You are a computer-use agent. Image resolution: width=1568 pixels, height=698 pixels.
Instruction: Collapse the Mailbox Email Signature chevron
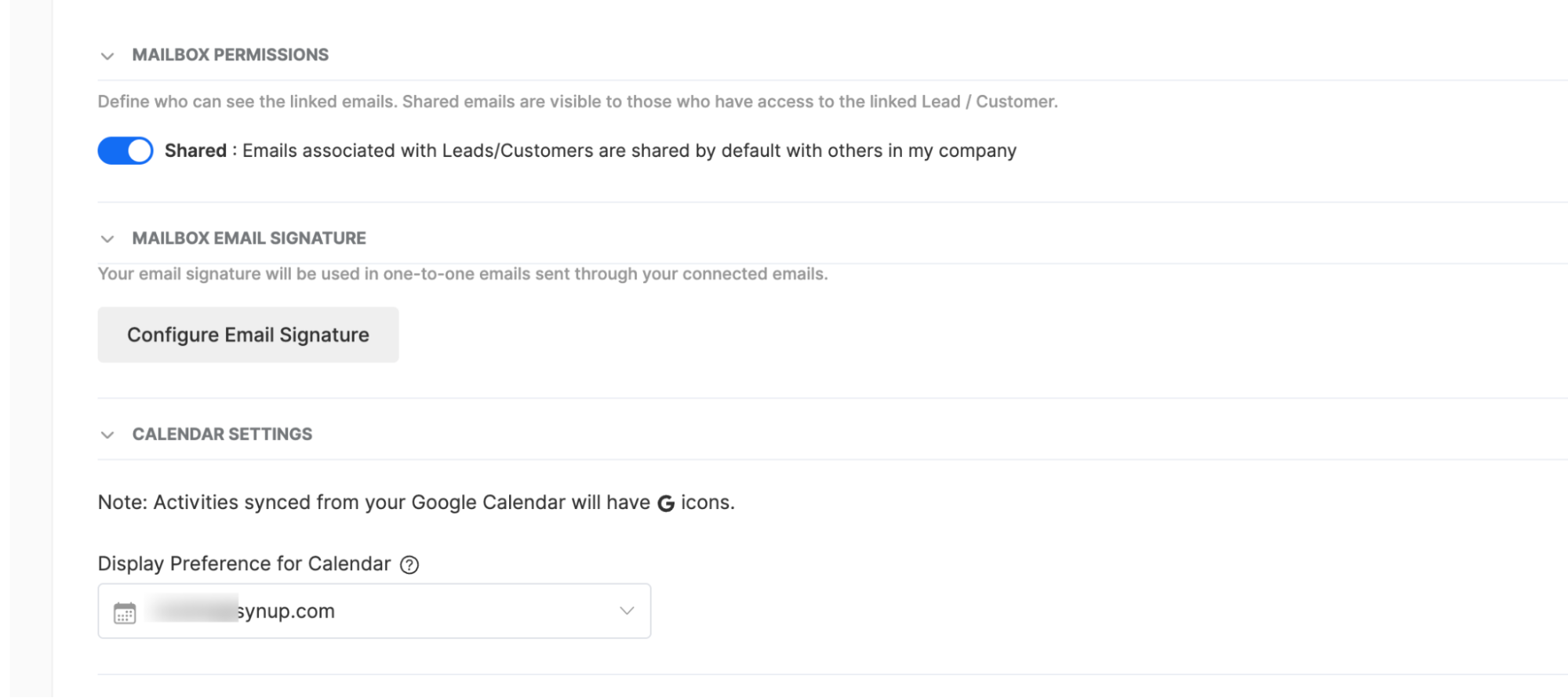pyautogui.click(x=107, y=238)
